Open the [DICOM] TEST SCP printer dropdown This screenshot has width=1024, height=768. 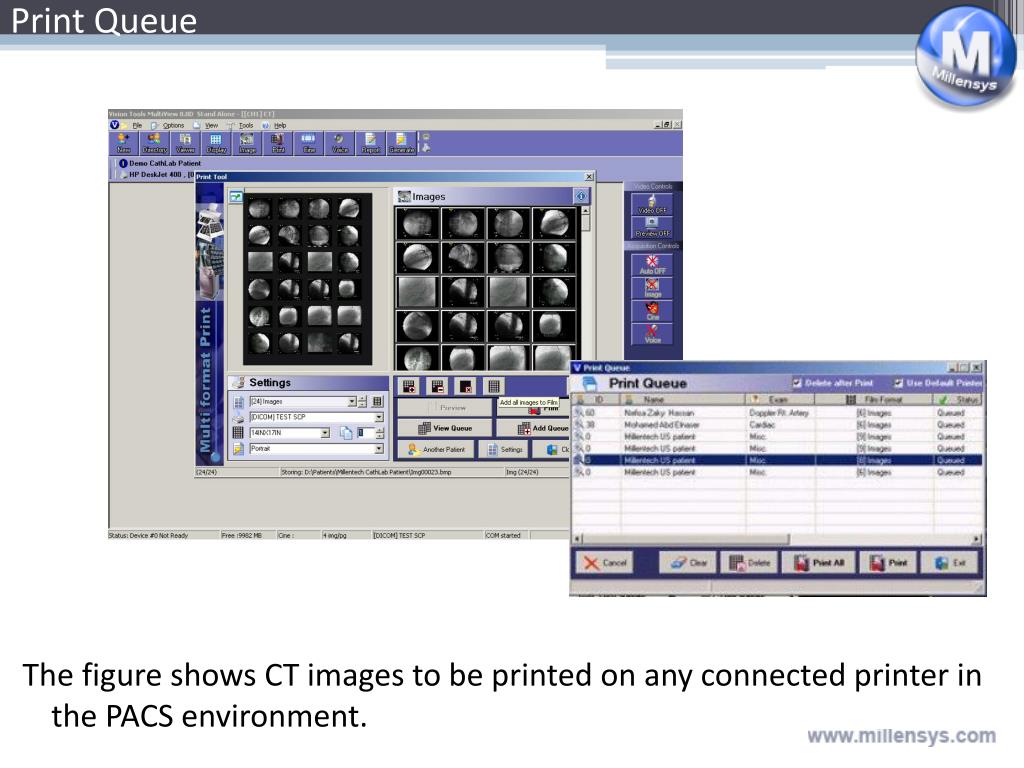[x=379, y=417]
